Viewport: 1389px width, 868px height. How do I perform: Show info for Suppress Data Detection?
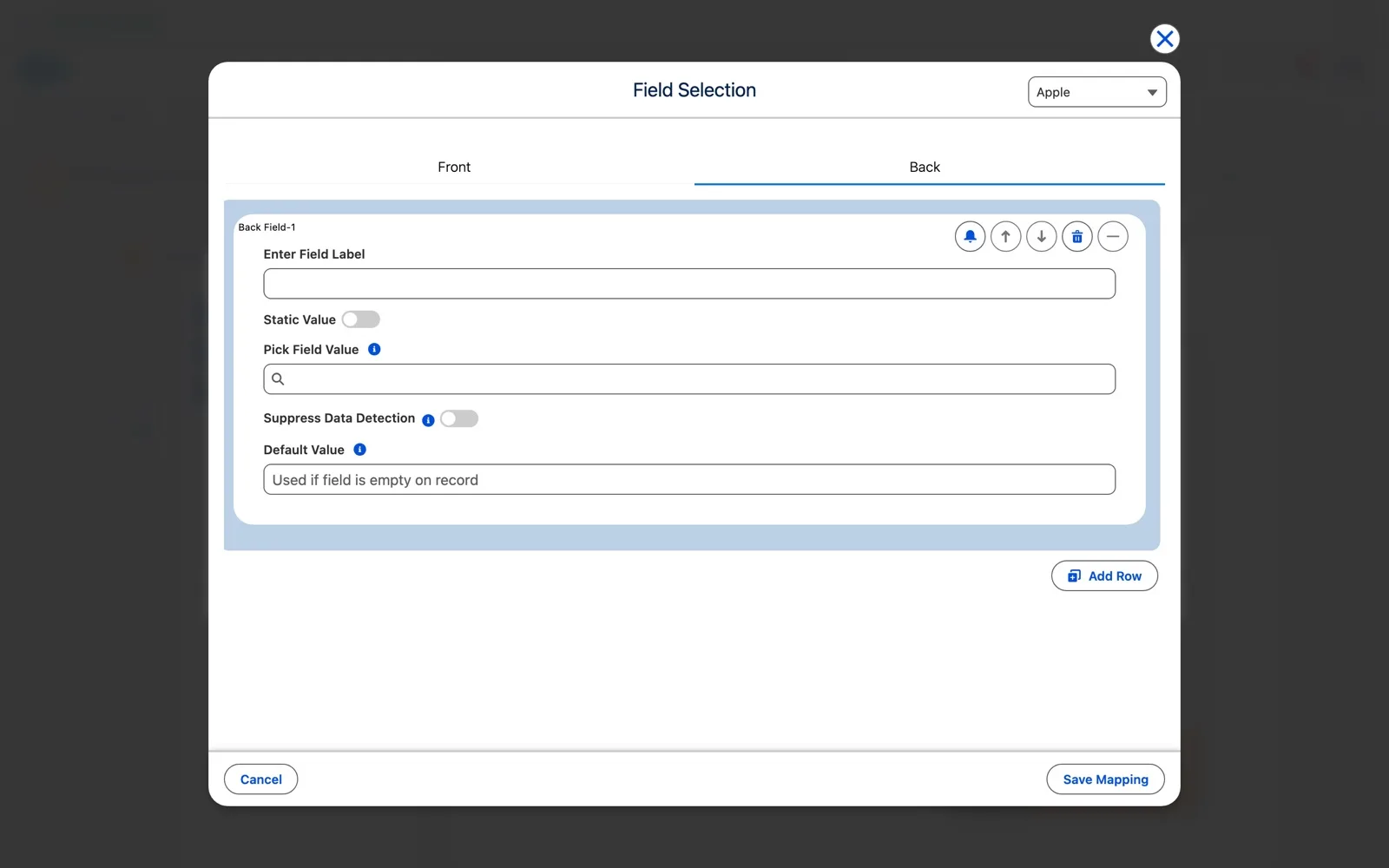coord(428,420)
